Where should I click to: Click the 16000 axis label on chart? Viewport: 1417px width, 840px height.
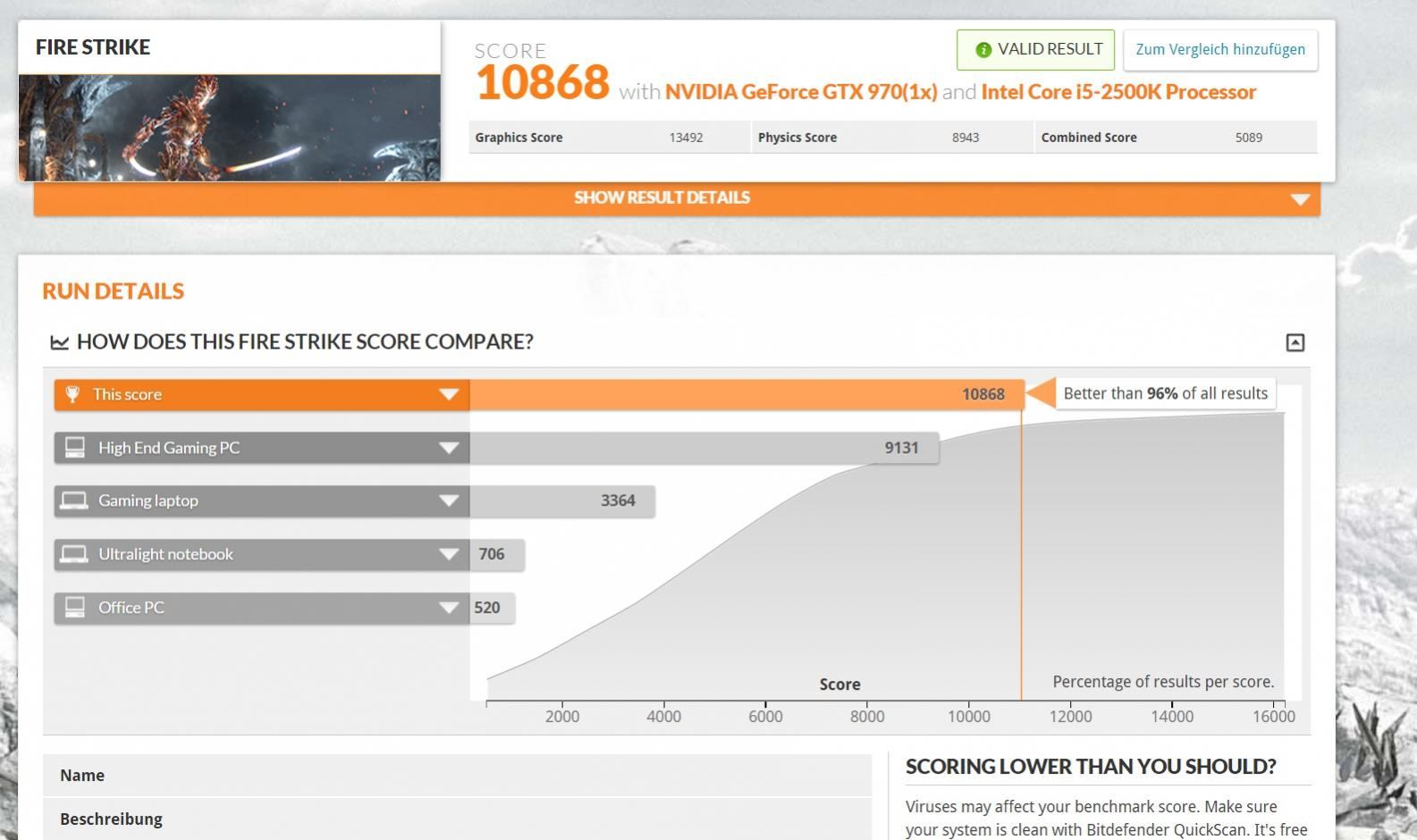coord(1274,717)
